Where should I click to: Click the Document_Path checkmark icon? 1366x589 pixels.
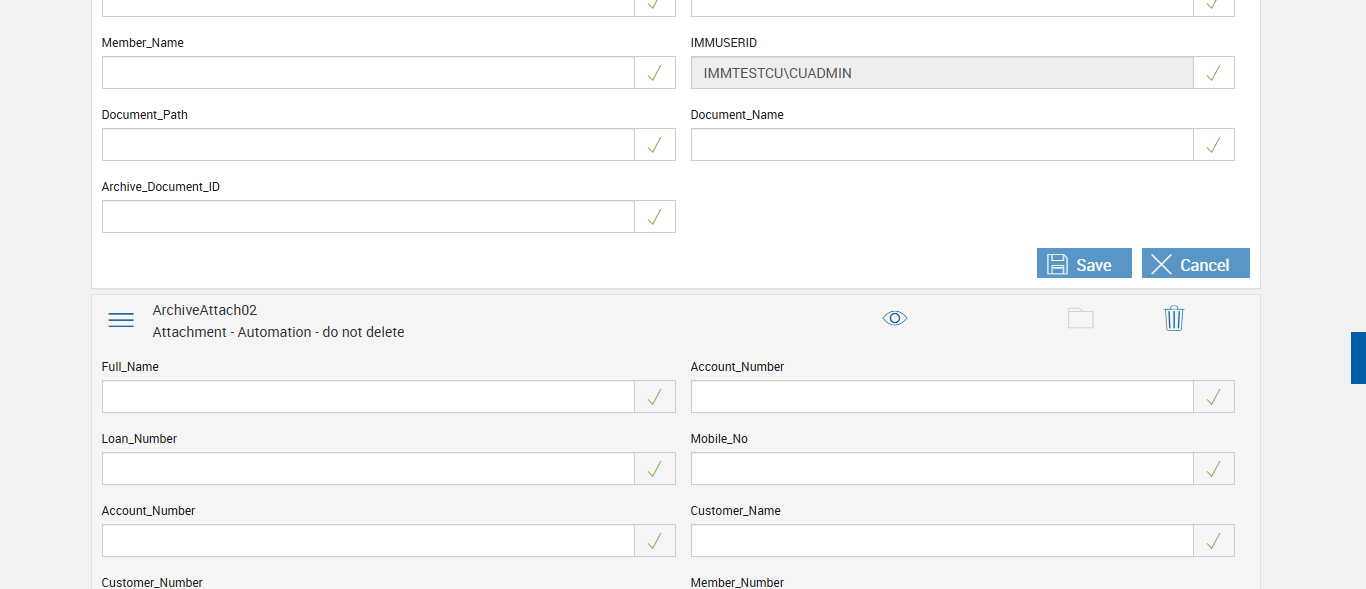coord(655,145)
